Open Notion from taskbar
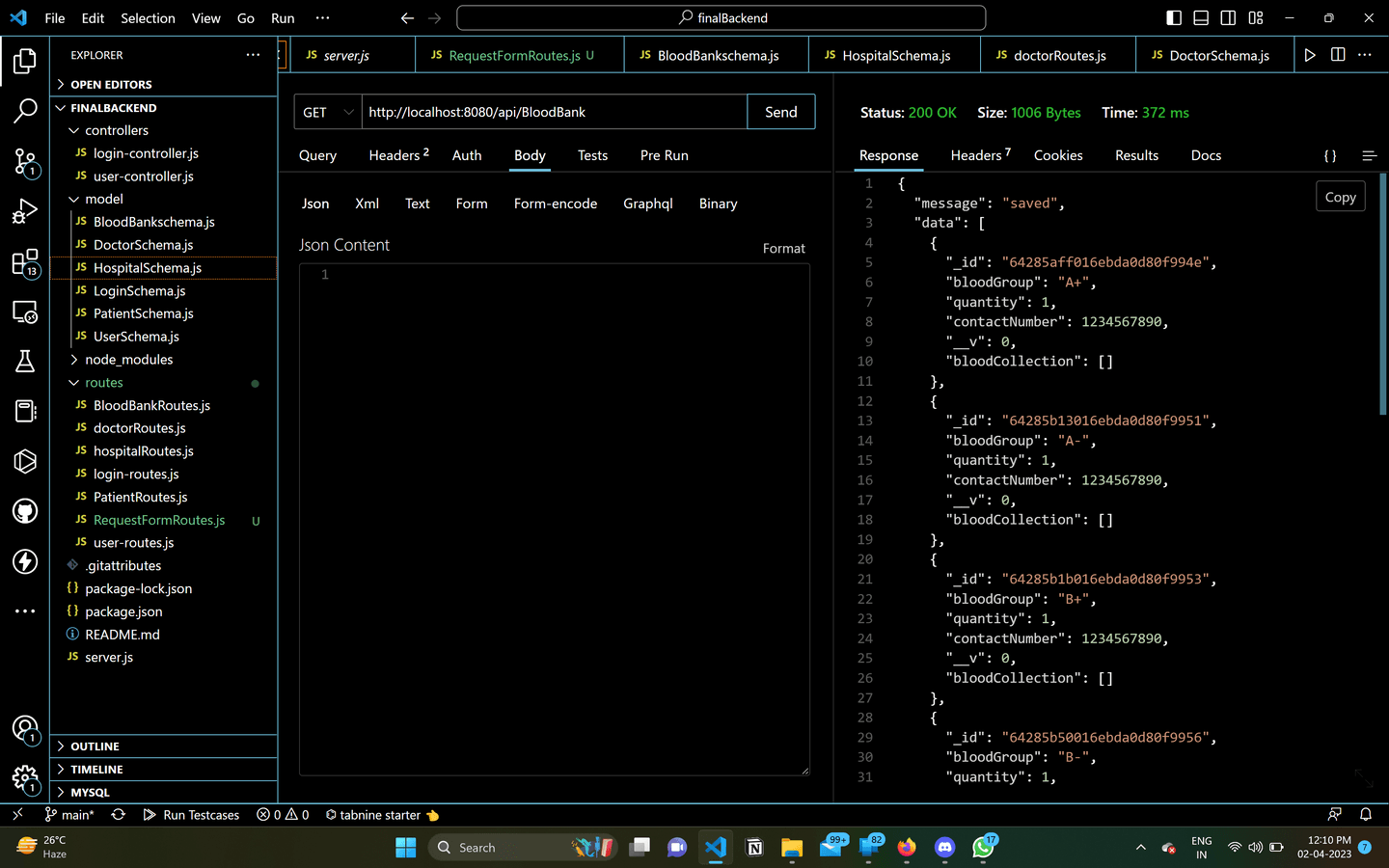 coord(754,848)
